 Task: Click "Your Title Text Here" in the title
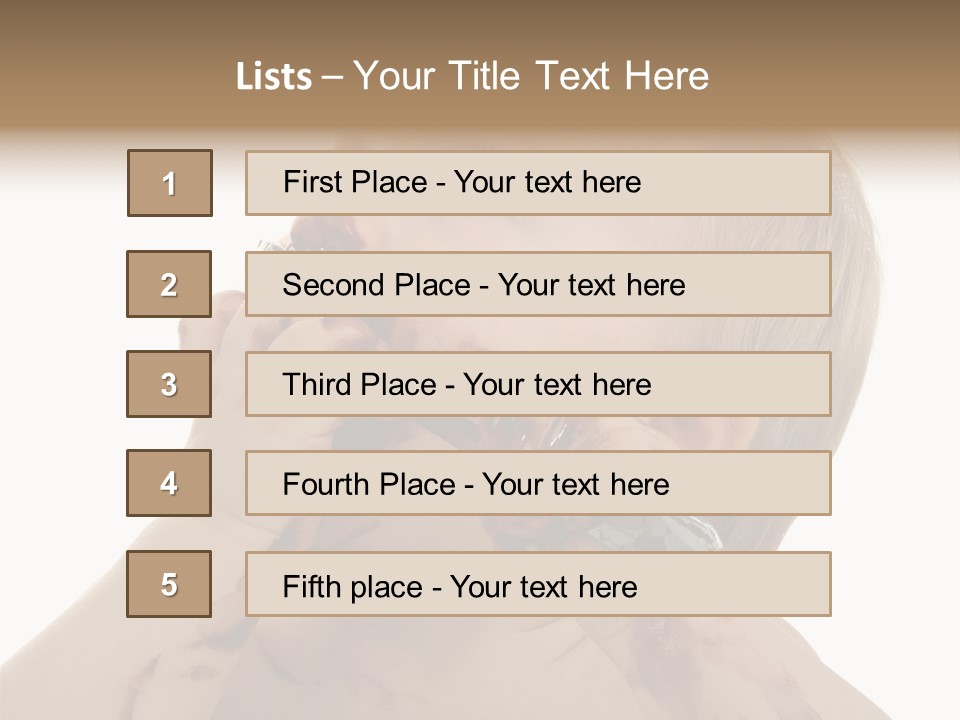click(531, 76)
